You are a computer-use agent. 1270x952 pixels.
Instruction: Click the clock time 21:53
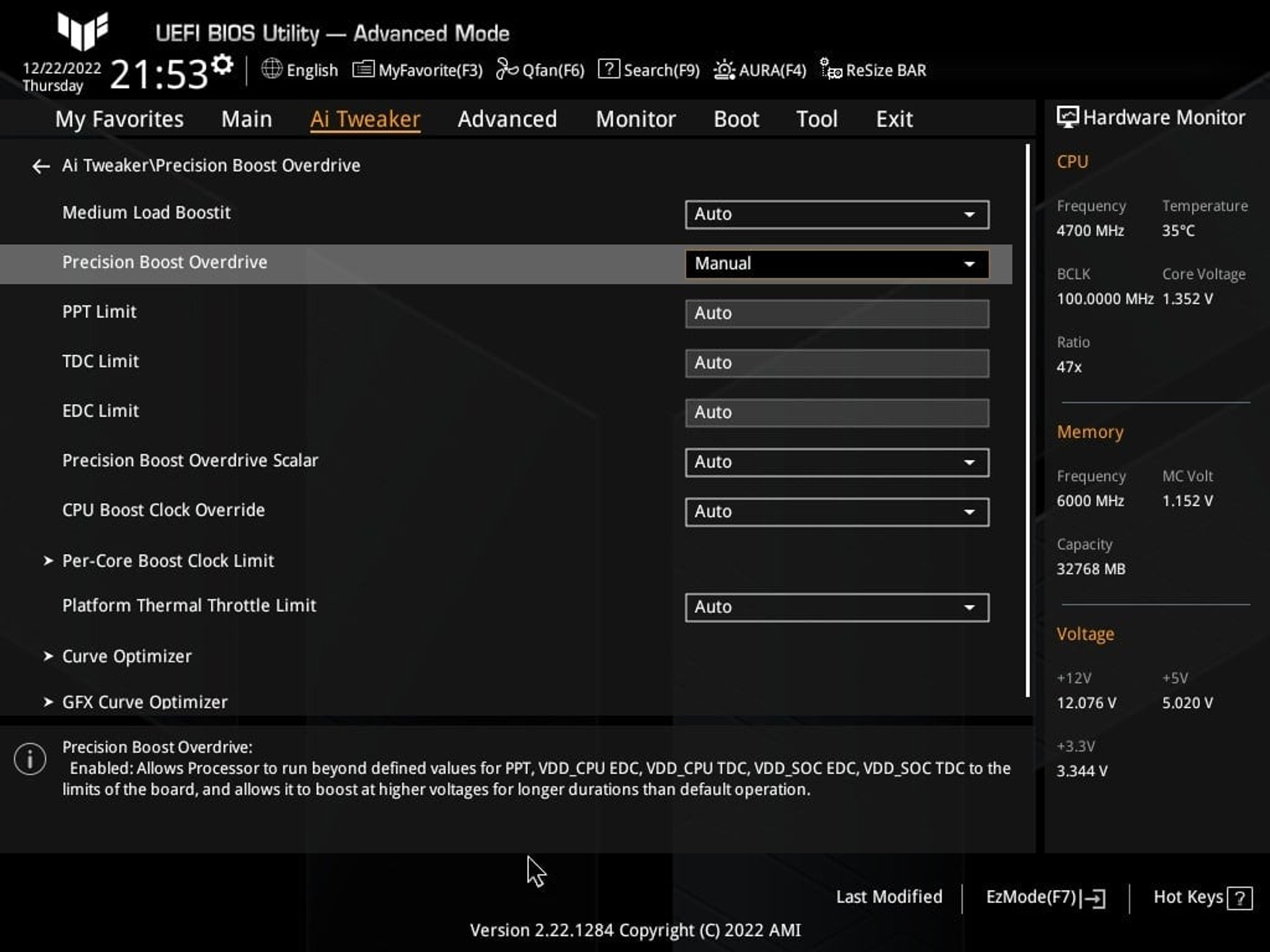159,74
